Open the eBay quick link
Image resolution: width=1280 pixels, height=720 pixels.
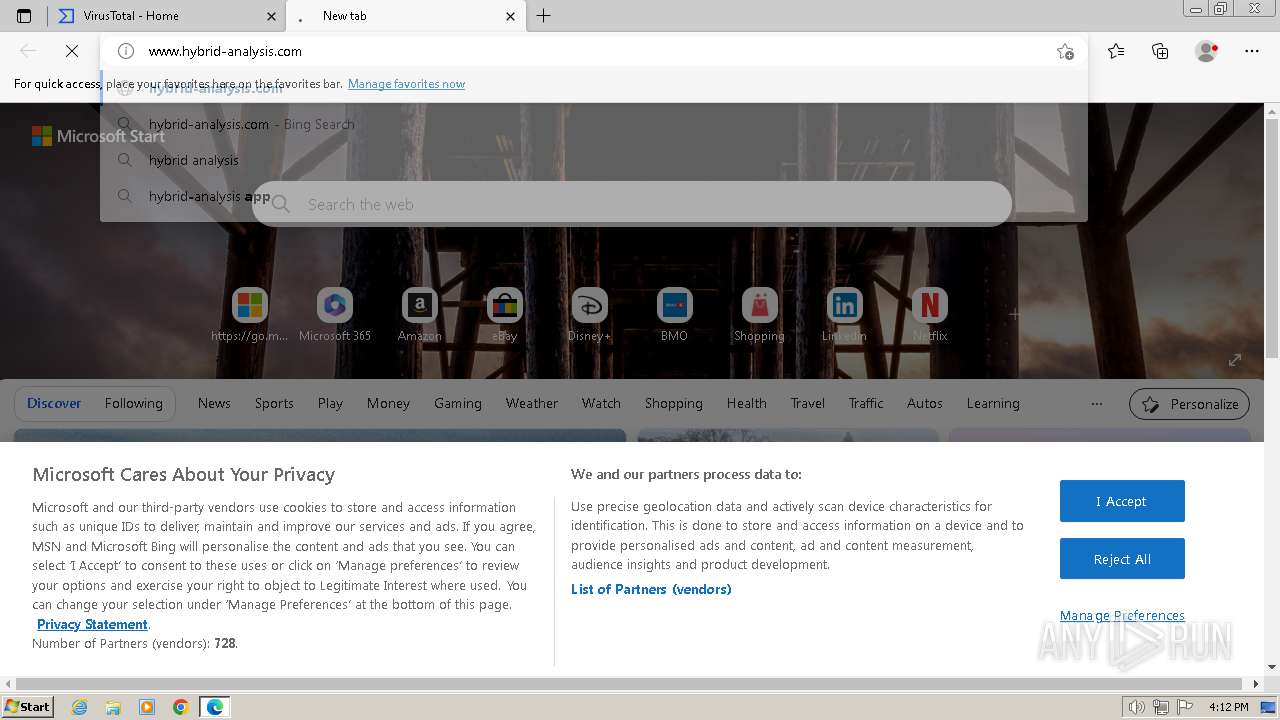click(505, 315)
